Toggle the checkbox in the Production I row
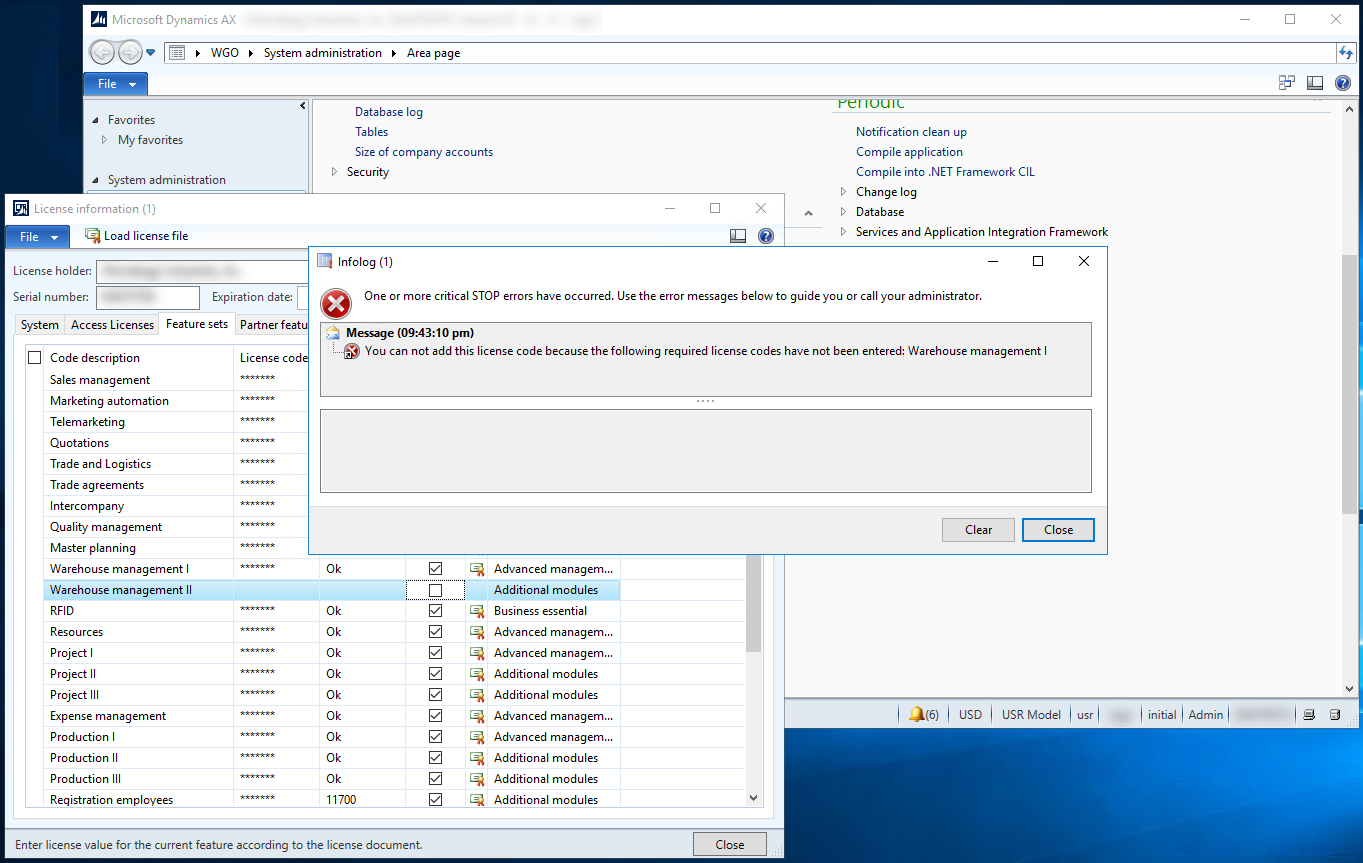This screenshot has height=863, width=1363. tap(435, 737)
